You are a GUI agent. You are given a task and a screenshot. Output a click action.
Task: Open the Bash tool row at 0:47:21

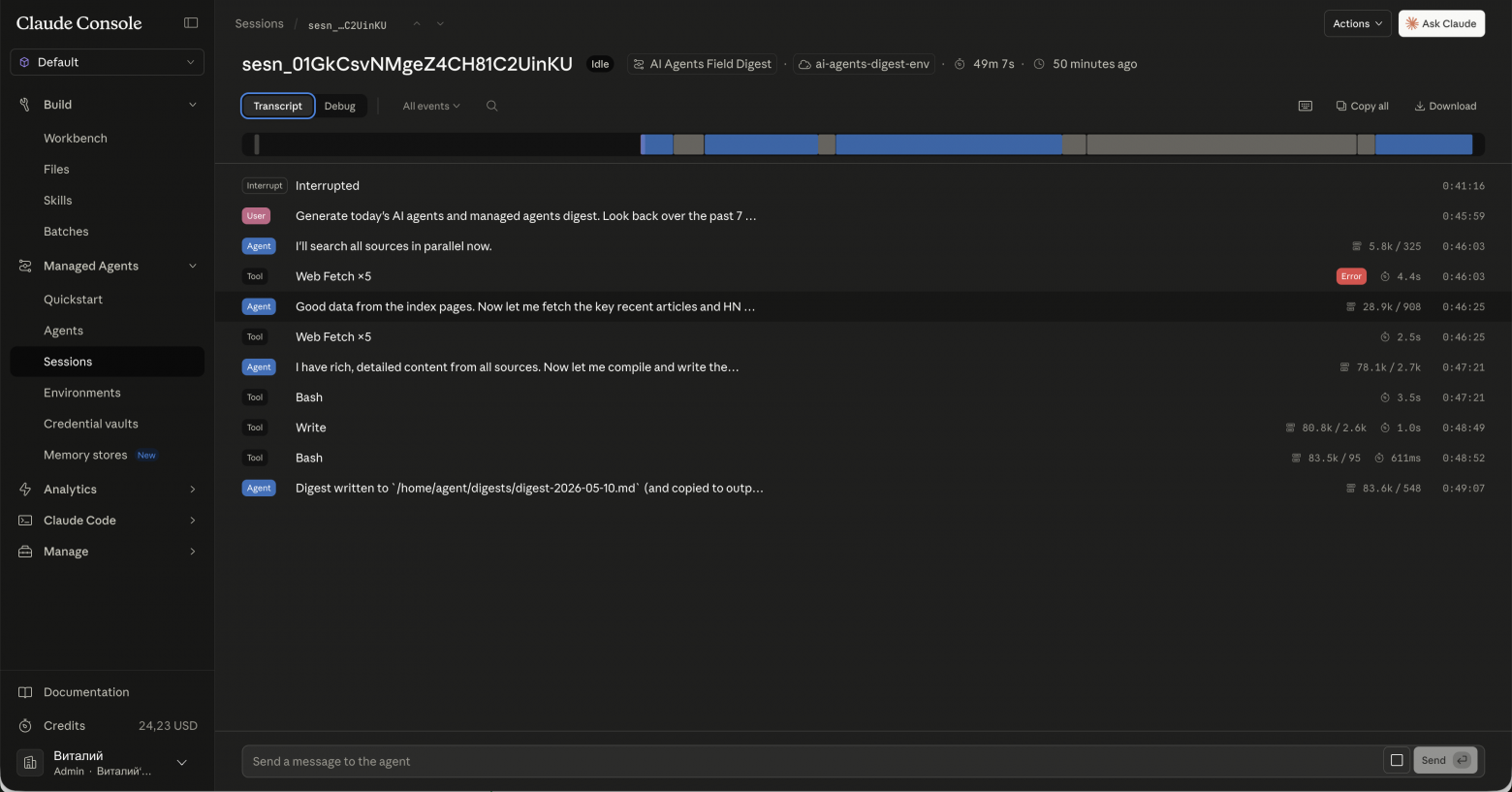pyautogui.click(x=863, y=397)
